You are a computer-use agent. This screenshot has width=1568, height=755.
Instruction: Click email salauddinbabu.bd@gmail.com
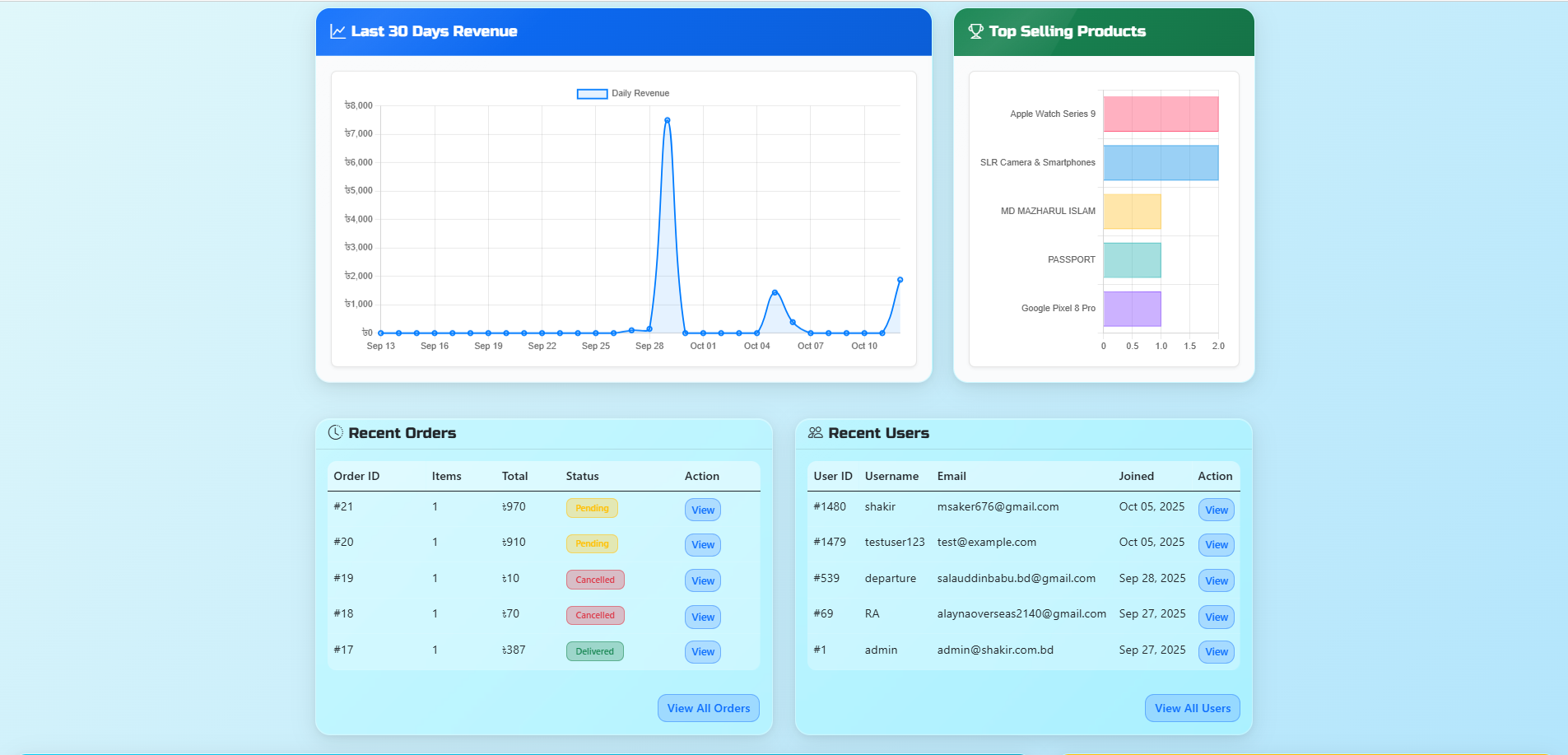pos(1016,578)
